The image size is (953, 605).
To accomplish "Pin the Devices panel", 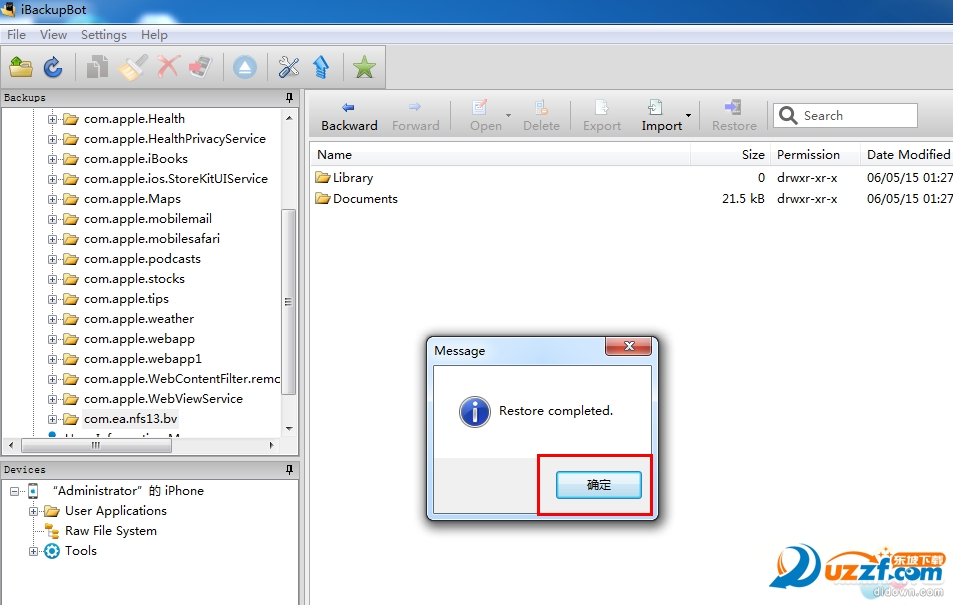I will click(289, 469).
